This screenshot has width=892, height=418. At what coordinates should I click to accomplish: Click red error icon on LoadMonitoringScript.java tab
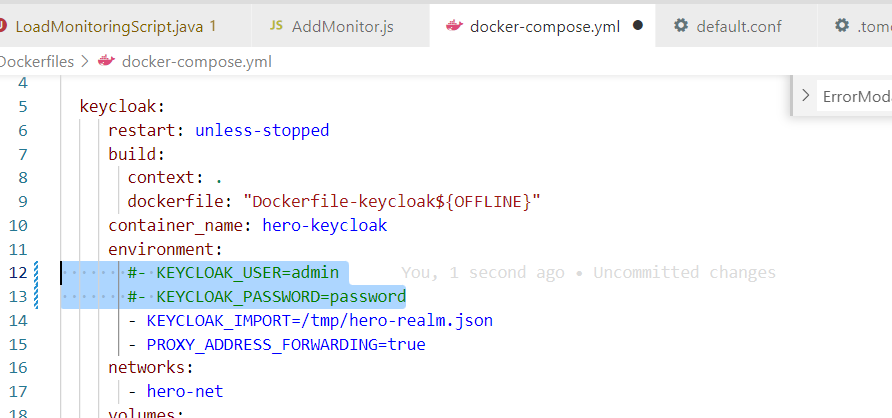pyautogui.click(x=3, y=26)
